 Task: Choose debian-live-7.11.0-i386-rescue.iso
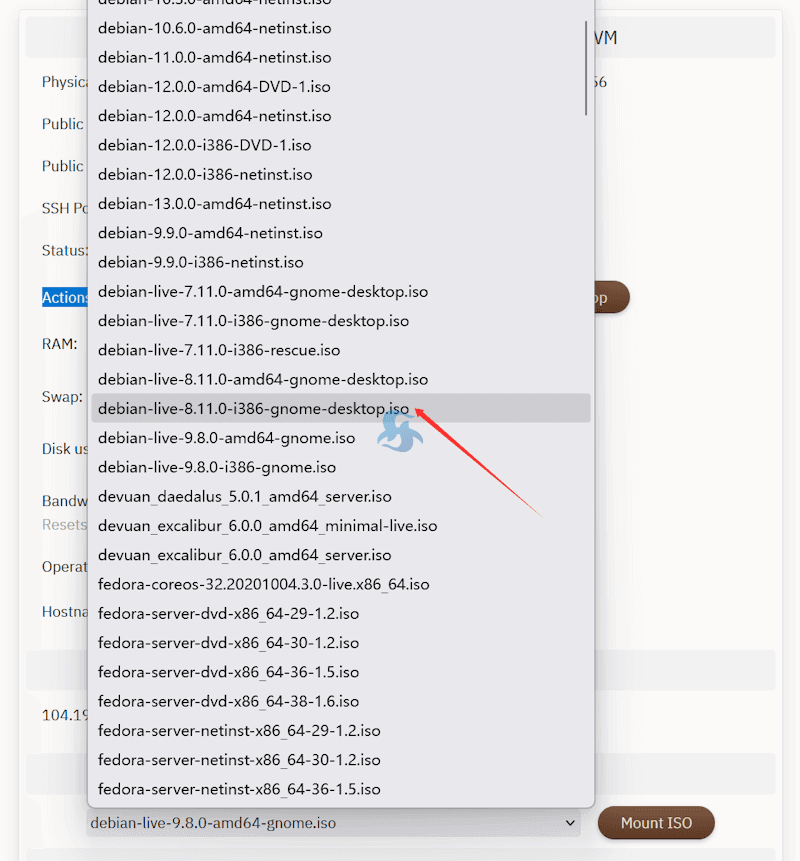pyautogui.click(x=219, y=351)
